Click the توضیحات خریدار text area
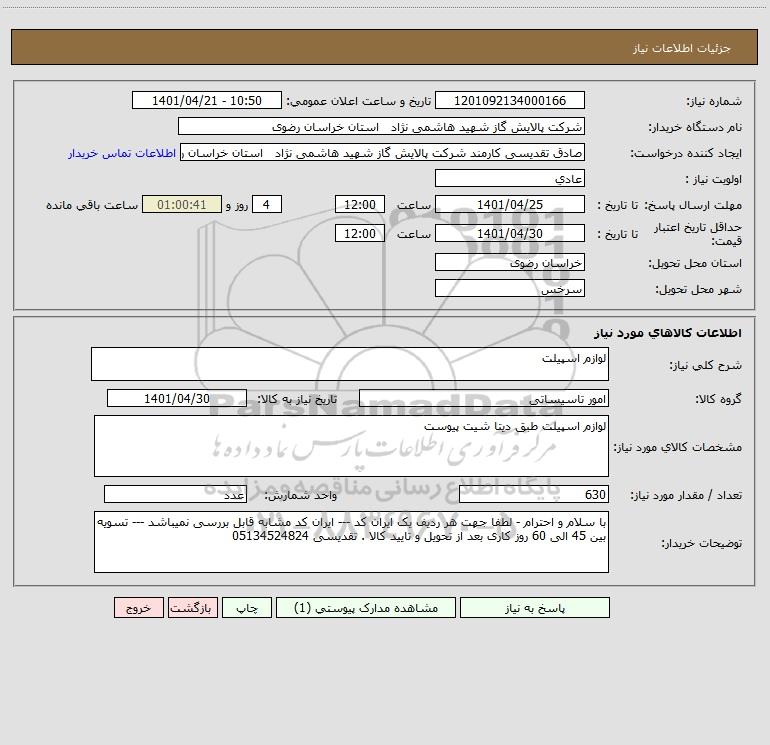The width and height of the screenshot is (770, 745). click(349, 540)
